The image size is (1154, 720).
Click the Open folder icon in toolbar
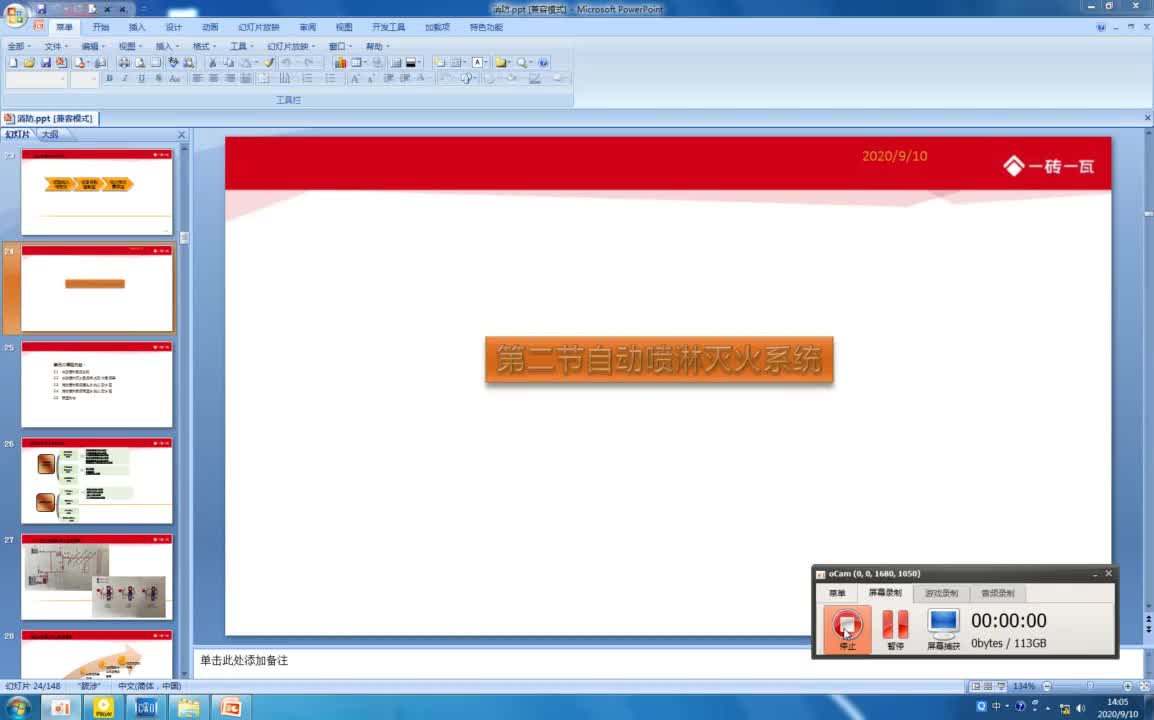pos(29,63)
